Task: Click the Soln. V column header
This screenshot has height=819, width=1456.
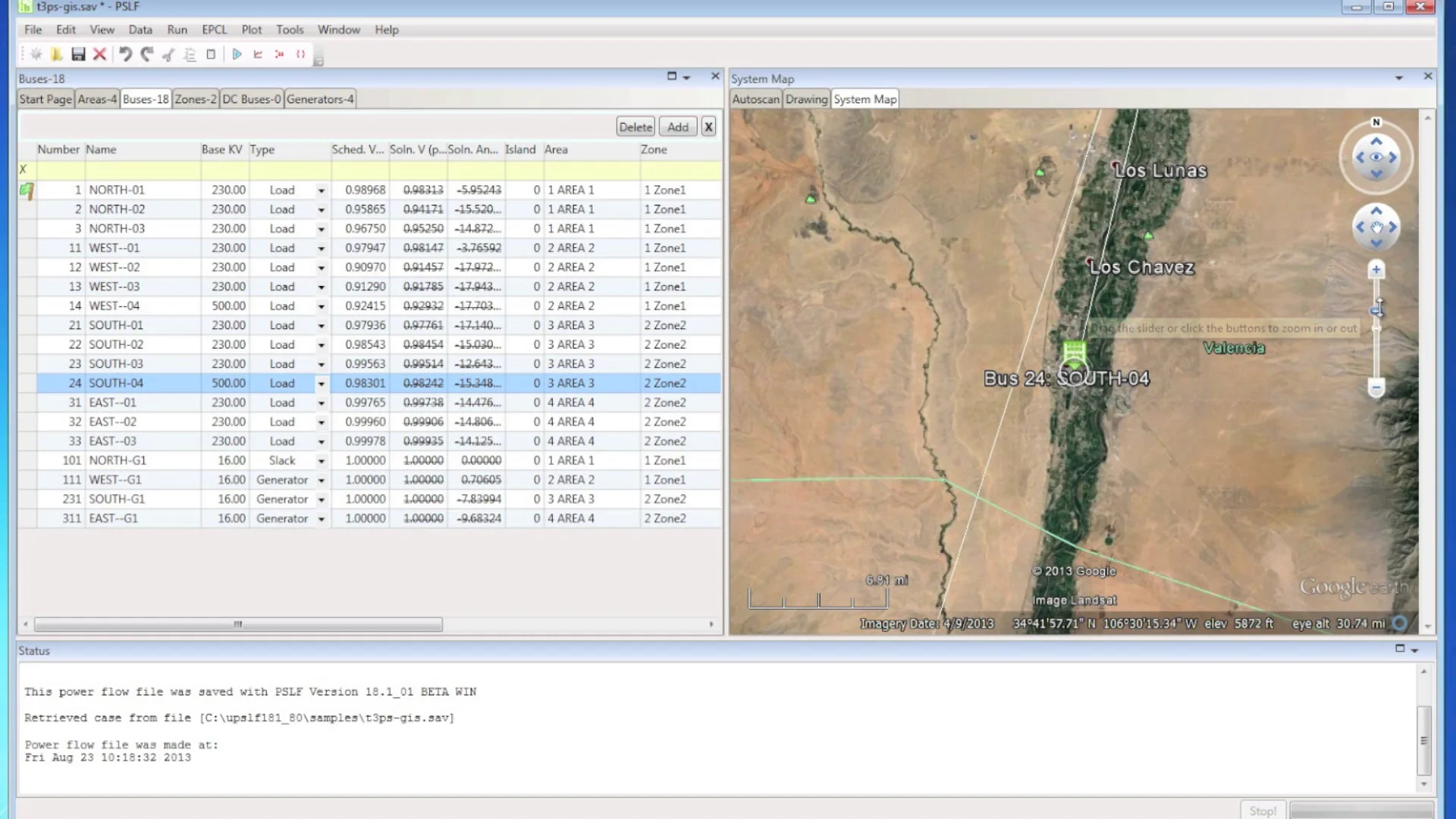Action: tap(417, 149)
